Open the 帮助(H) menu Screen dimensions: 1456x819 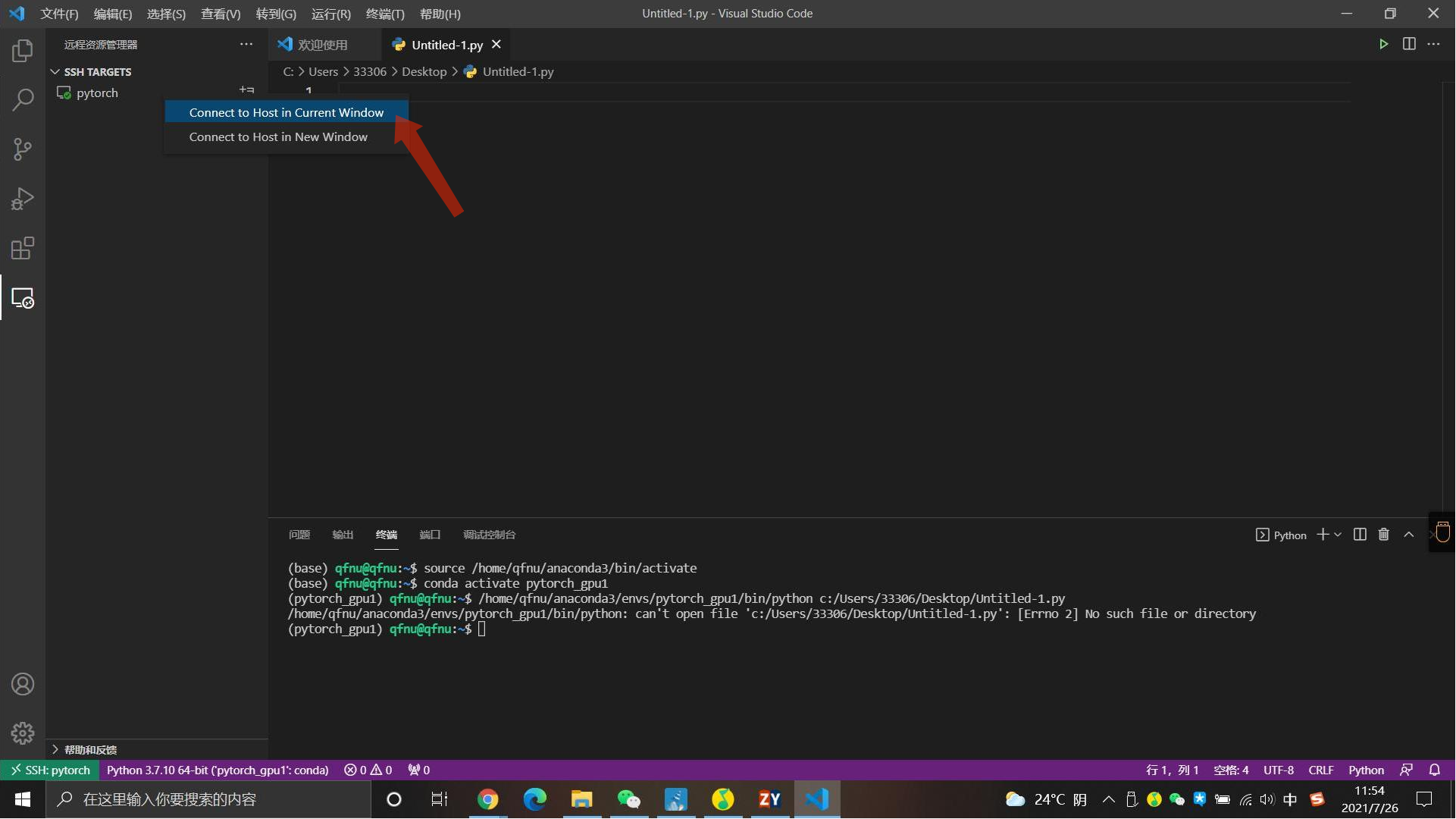(x=440, y=14)
